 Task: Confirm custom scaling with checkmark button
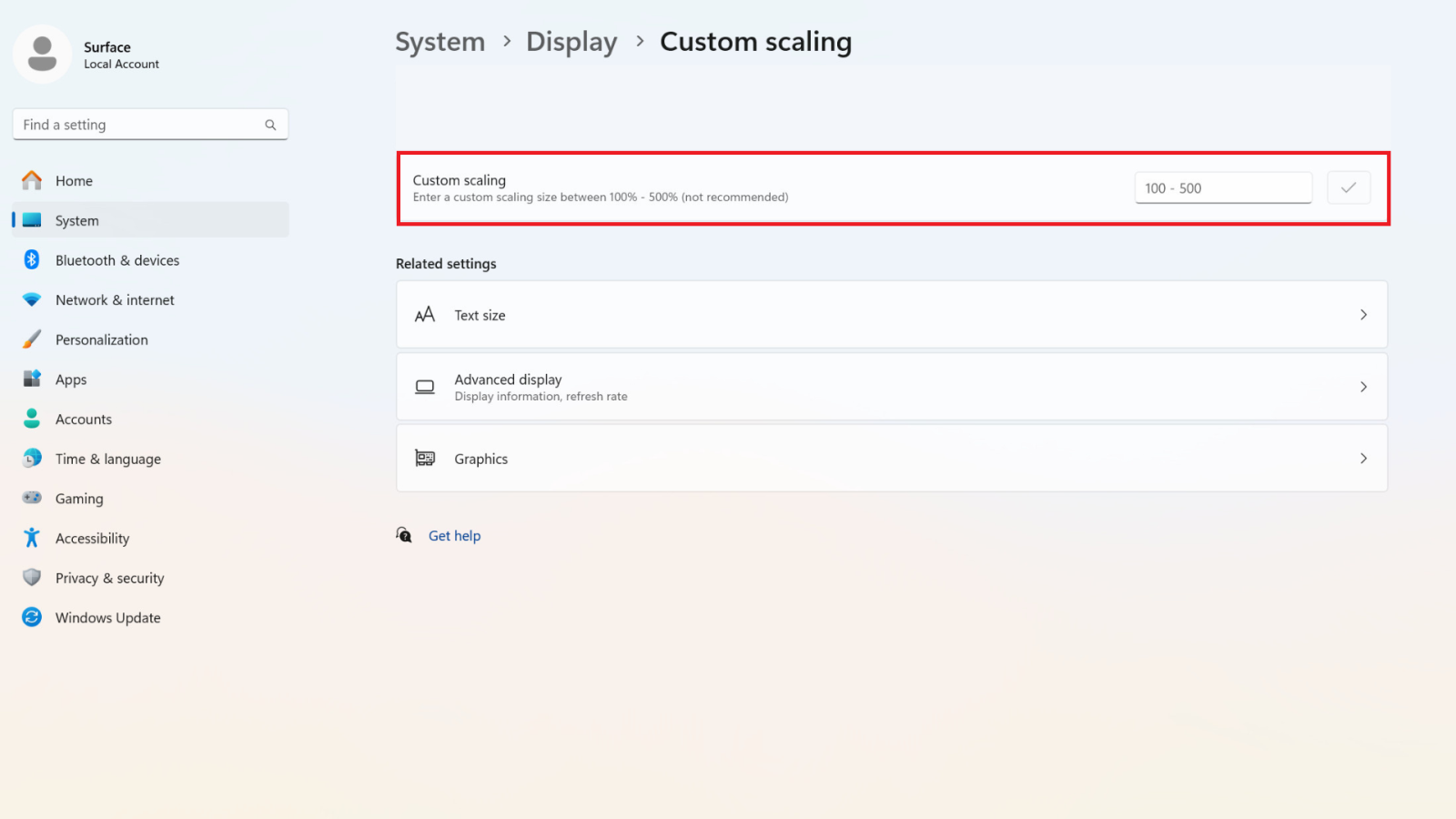[1349, 187]
